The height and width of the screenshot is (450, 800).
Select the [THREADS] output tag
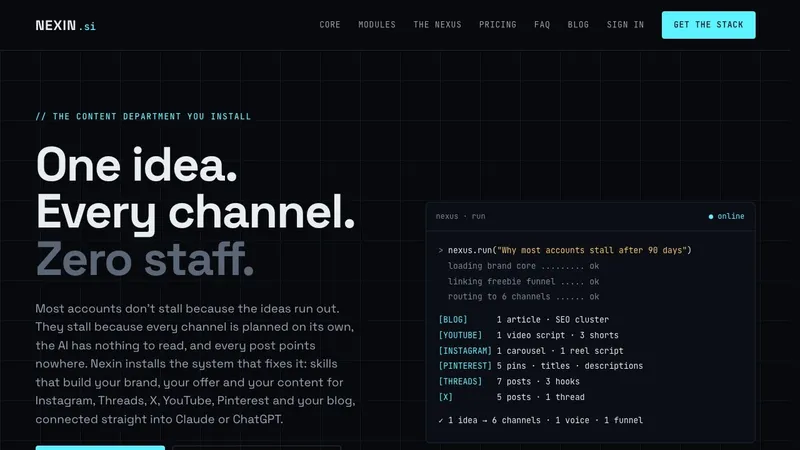pyautogui.click(x=460, y=382)
